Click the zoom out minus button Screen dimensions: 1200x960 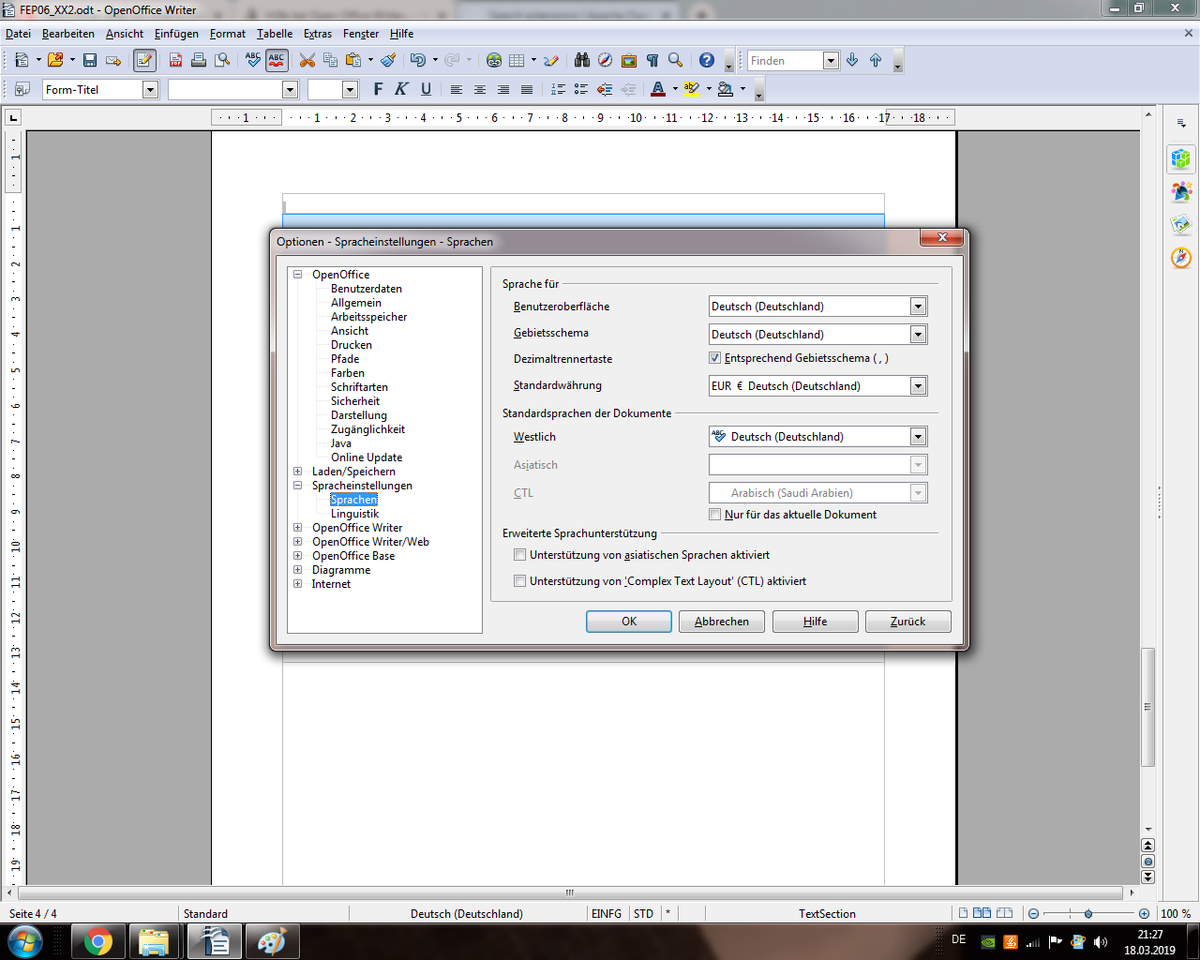pyautogui.click(x=1035, y=914)
